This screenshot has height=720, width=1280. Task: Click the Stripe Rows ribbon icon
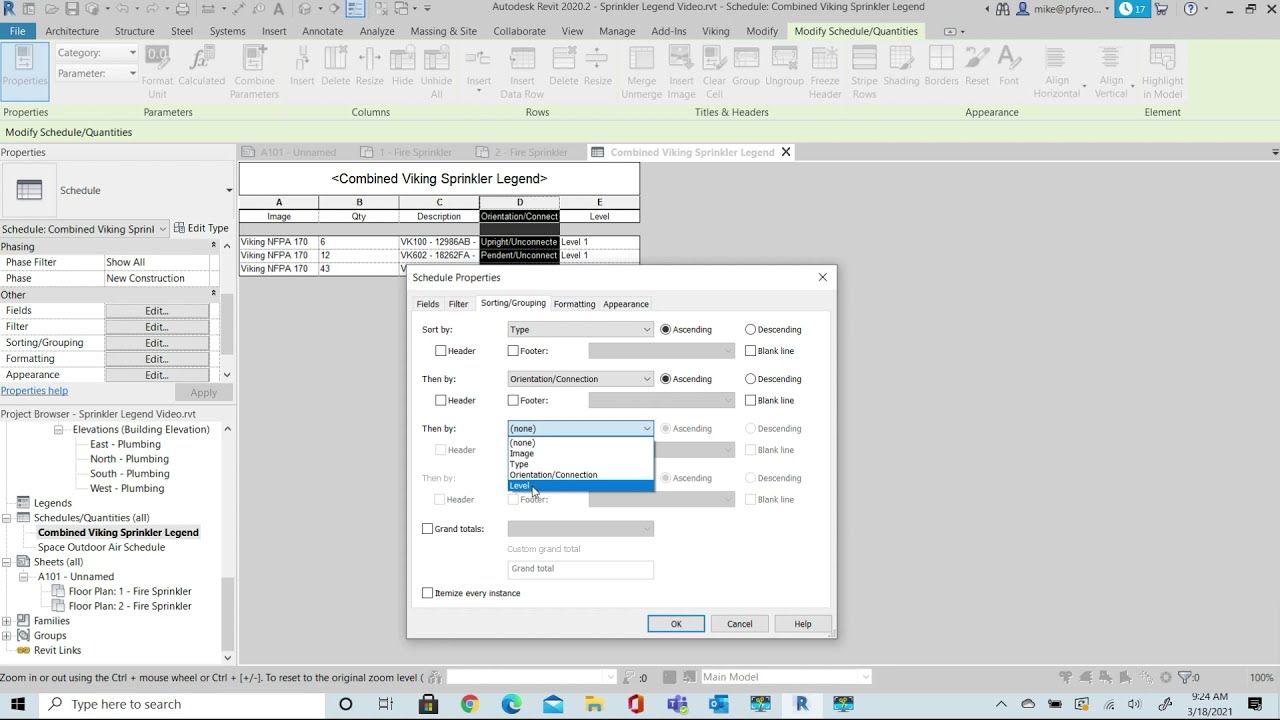click(x=864, y=59)
